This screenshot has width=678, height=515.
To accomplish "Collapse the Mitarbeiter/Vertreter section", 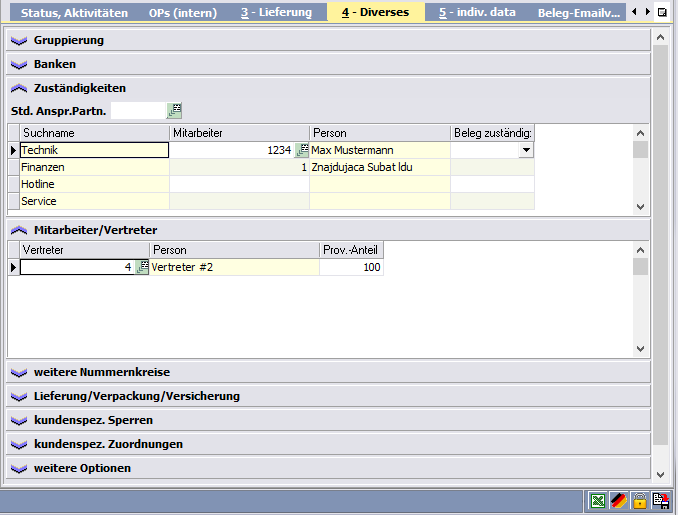I will 19,230.
